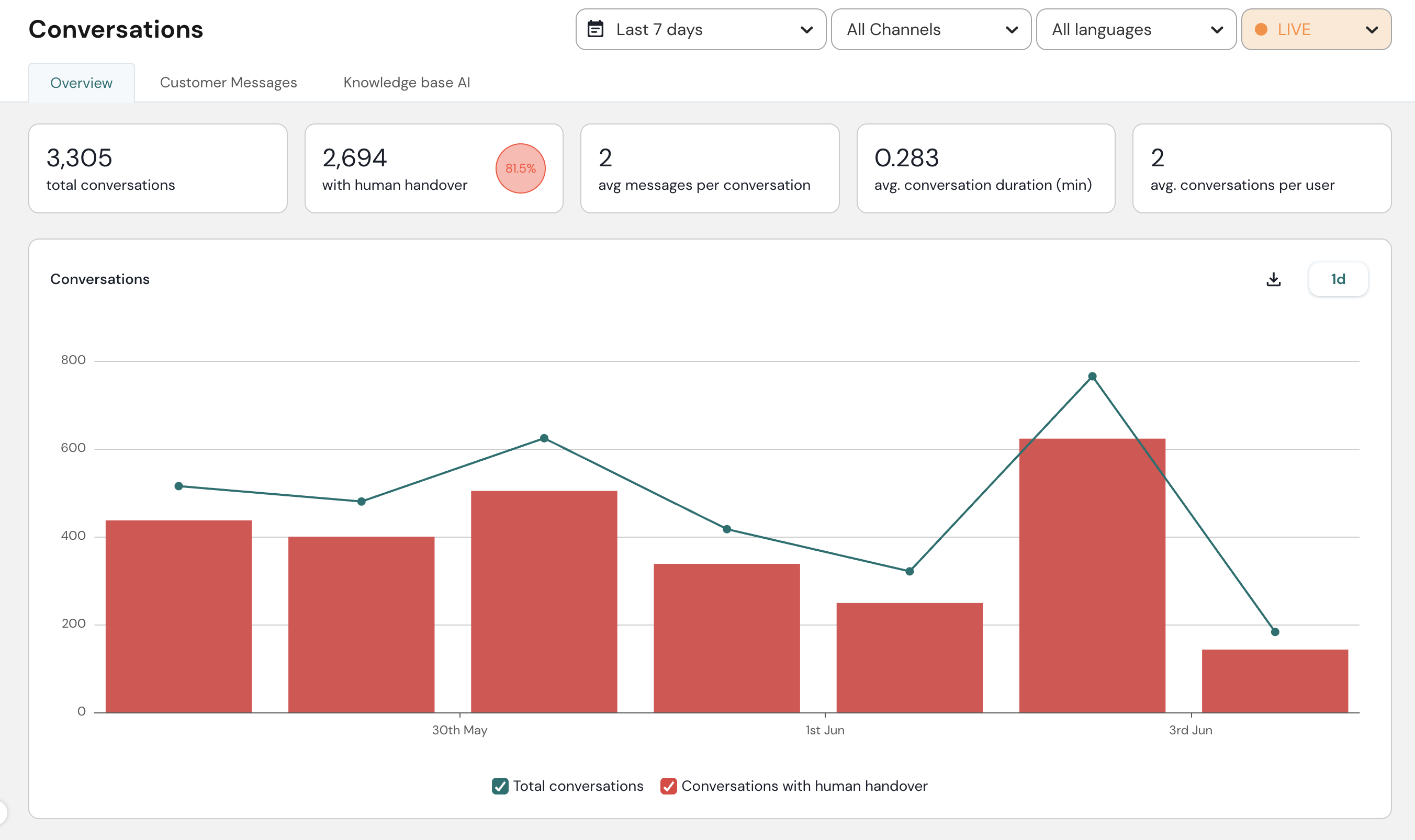
Task: Click the avg. conversation duration card
Action: 985,168
